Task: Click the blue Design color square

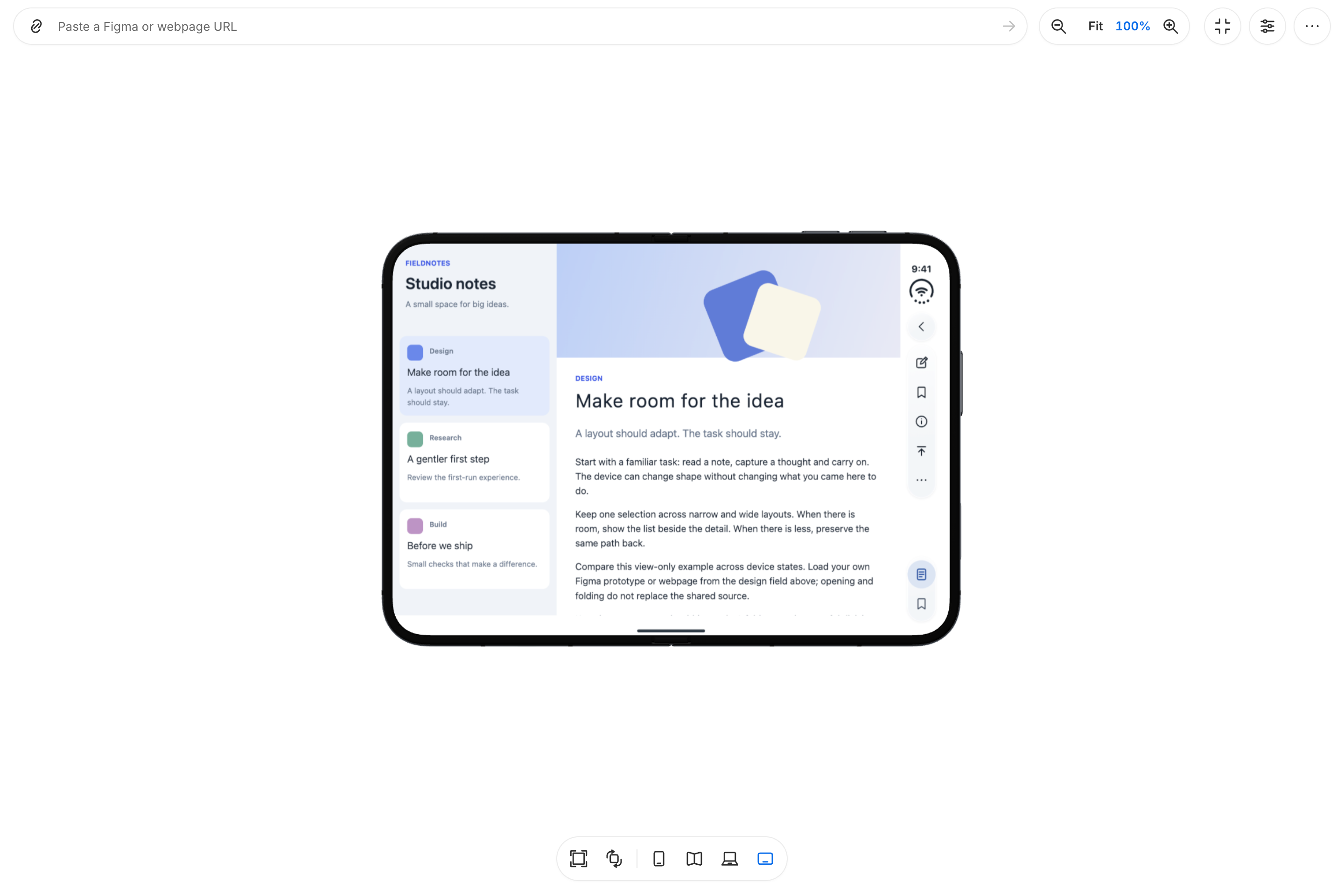Action: coord(415,352)
